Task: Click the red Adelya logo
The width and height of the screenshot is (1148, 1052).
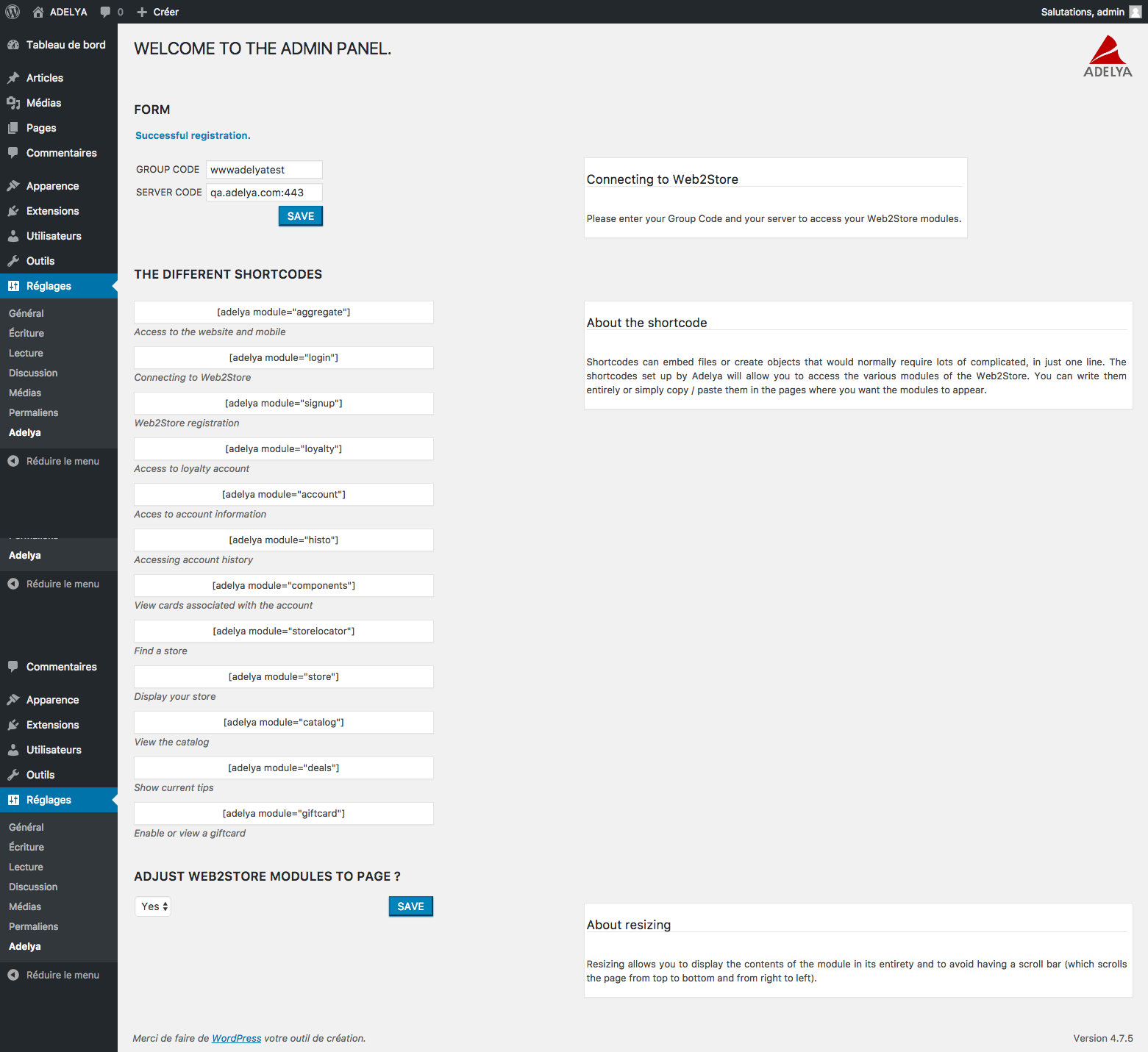Action: click(x=1108, y=57)
